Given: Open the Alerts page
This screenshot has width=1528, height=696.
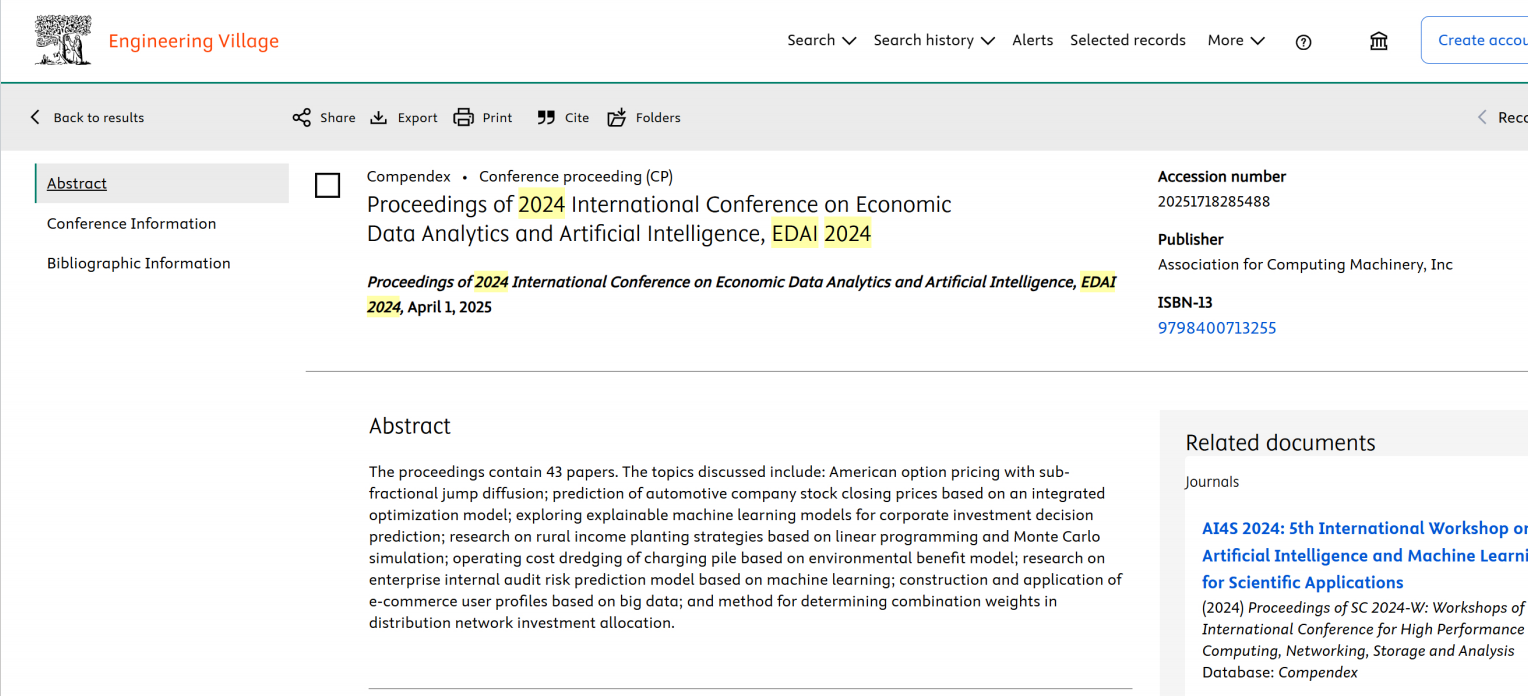Looking at the screenshot, I should [x=1032, y=40].
